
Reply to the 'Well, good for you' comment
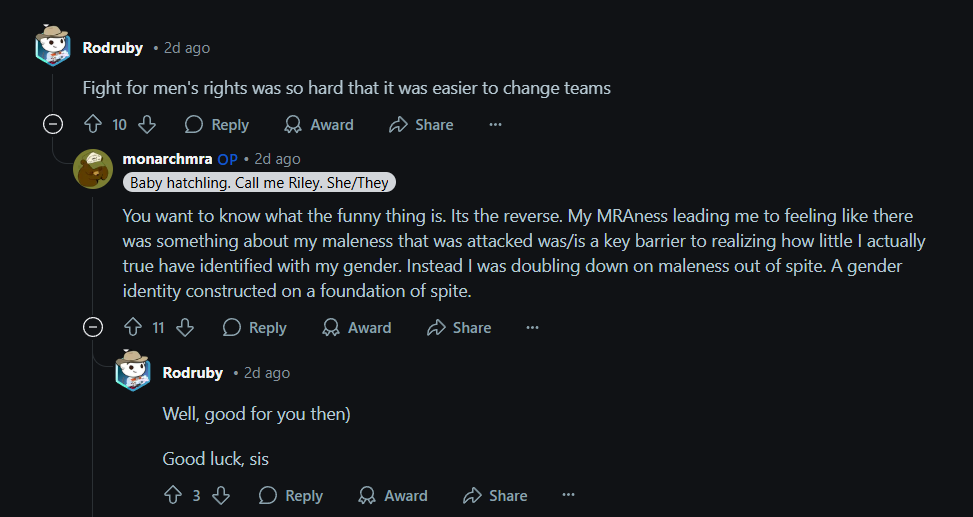pos(291,495)
